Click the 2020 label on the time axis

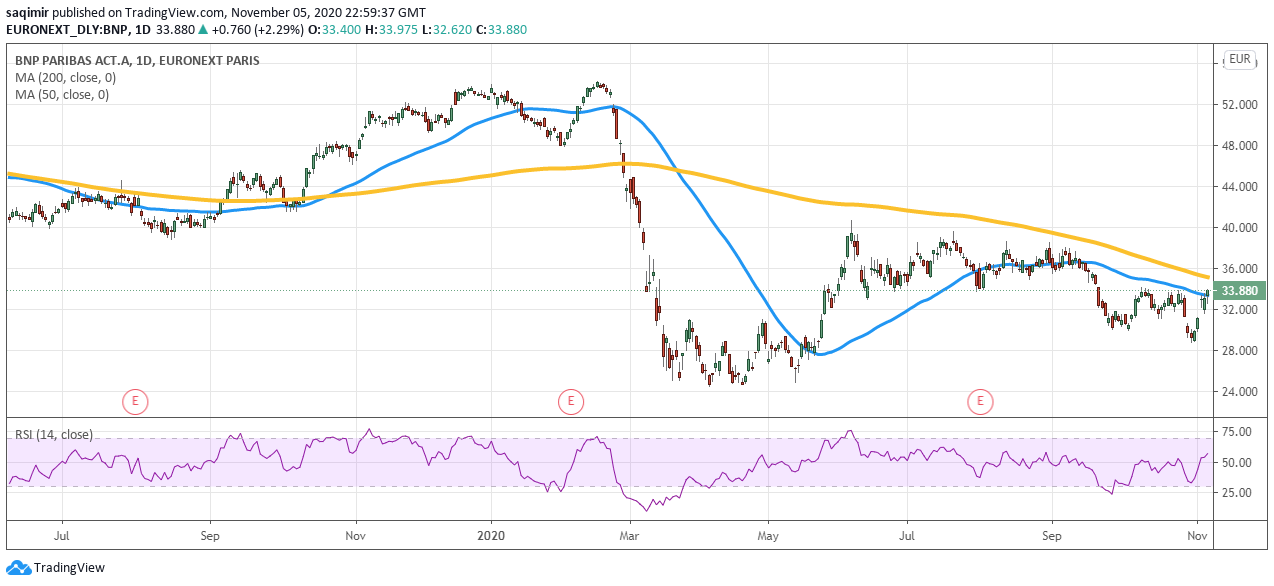[492, 536]
